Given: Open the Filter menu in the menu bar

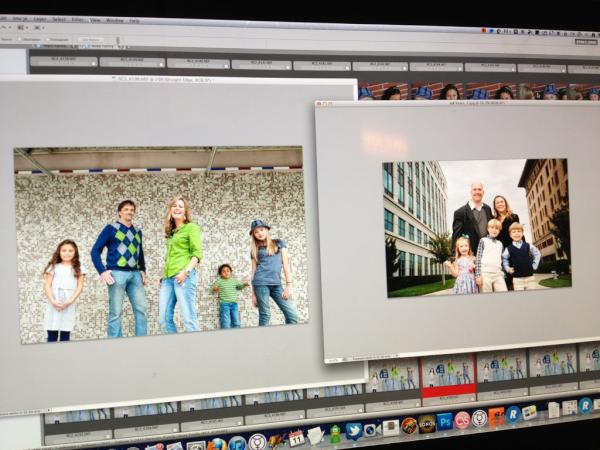Looking at the screenshot, I should coord(78,20).
